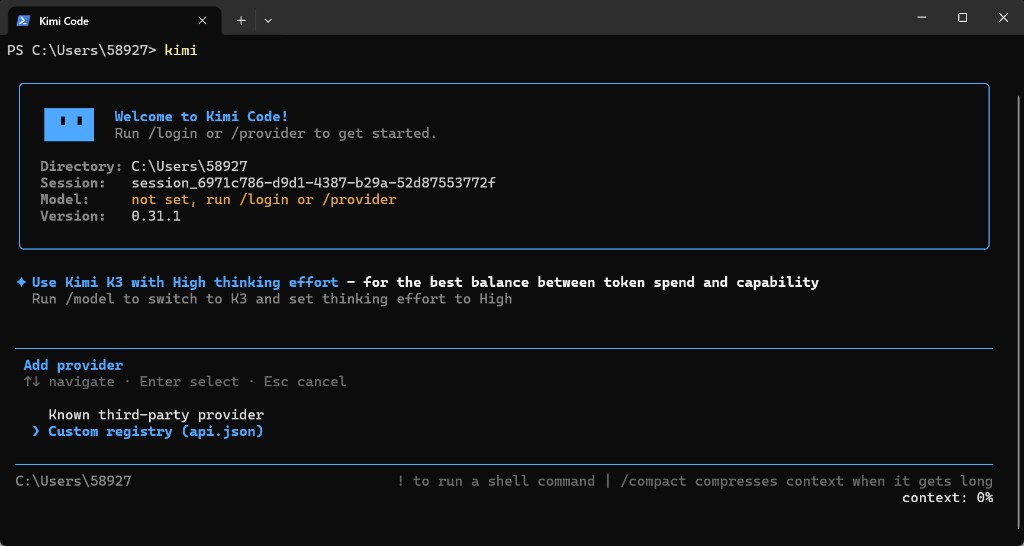Select 'Known third-party provider' option
Screen dimensions: 1024x546
156,415
